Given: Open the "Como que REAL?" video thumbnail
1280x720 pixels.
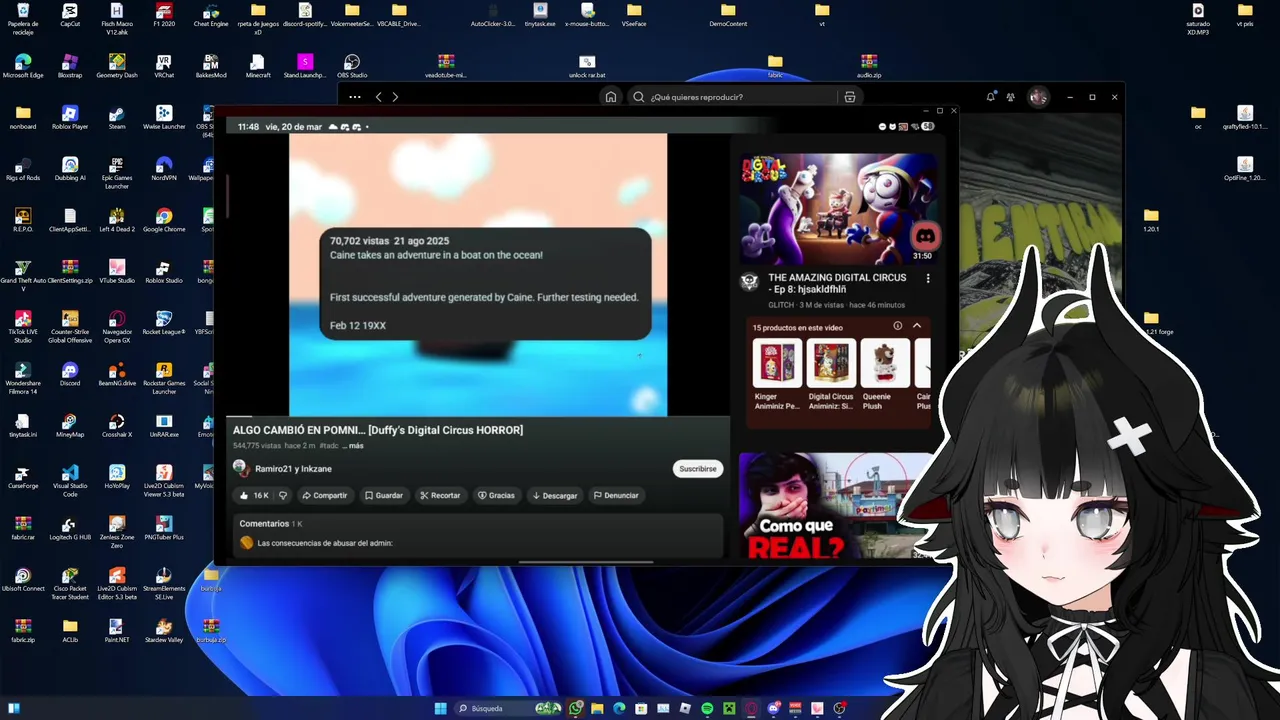Looking at the screenshot, I should click(x=838, y=506).
